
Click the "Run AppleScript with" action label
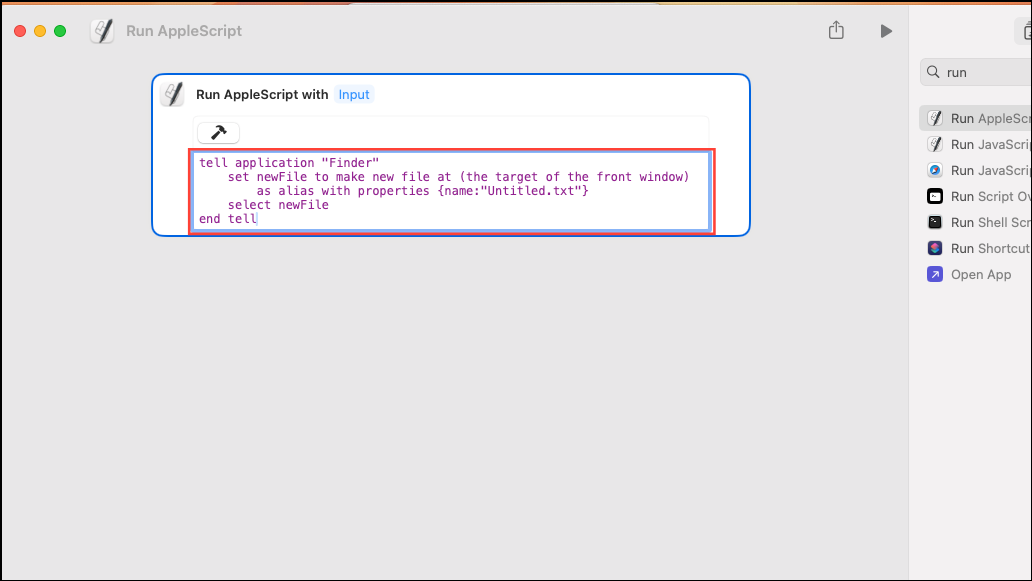(262, 94)
